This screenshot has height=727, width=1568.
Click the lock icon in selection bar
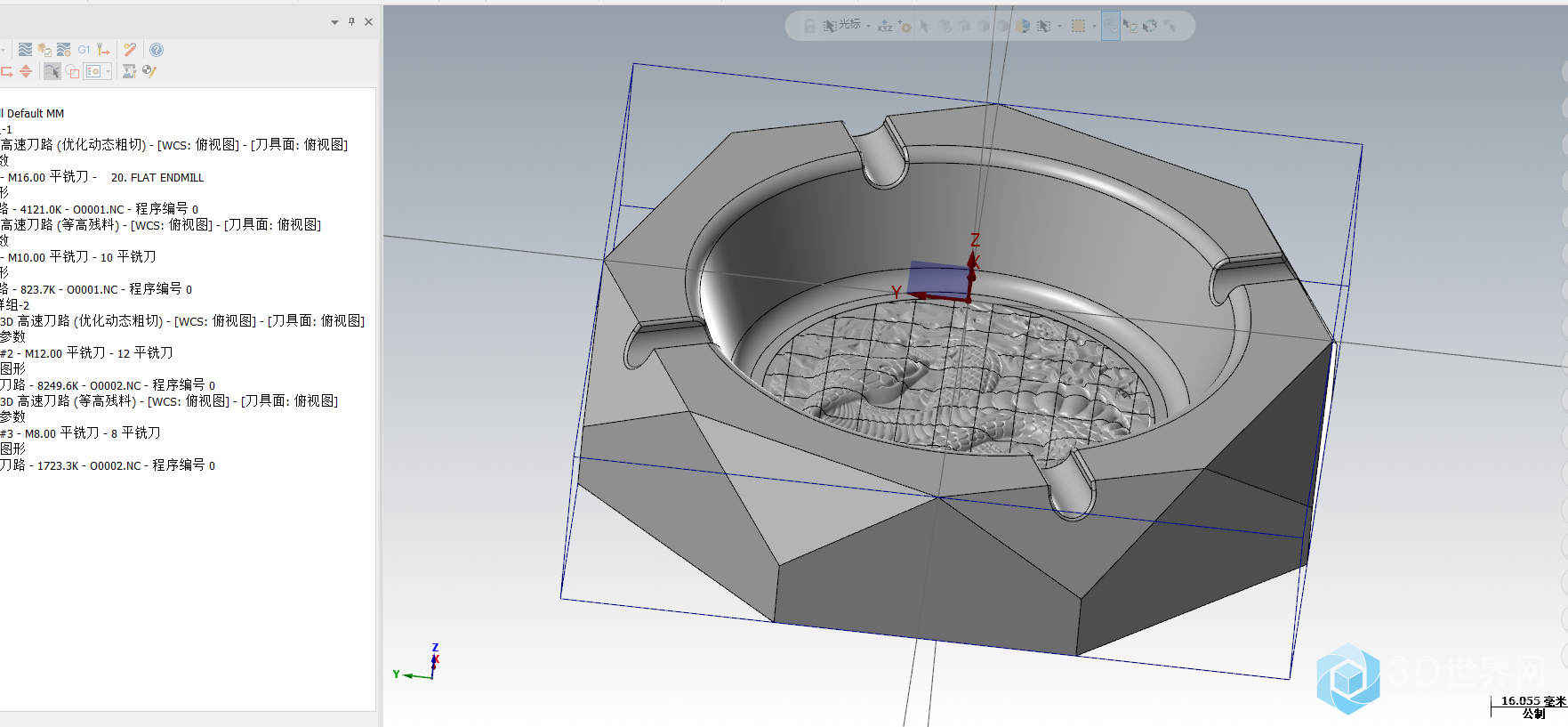[x=809, y=26]
